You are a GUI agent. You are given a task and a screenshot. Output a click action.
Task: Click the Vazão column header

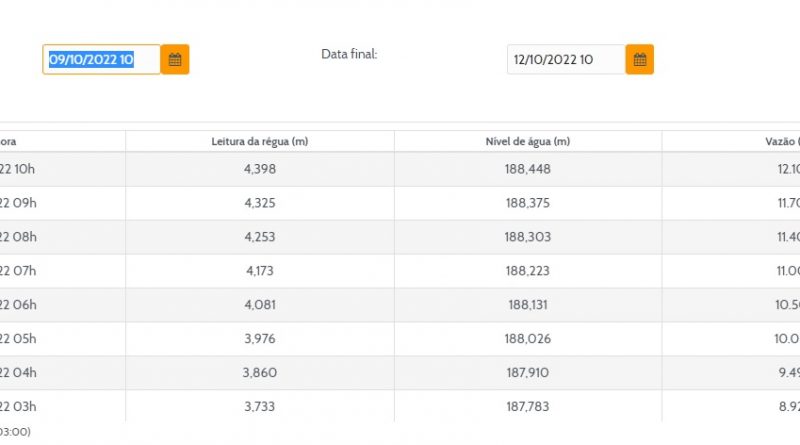[780, 141]
